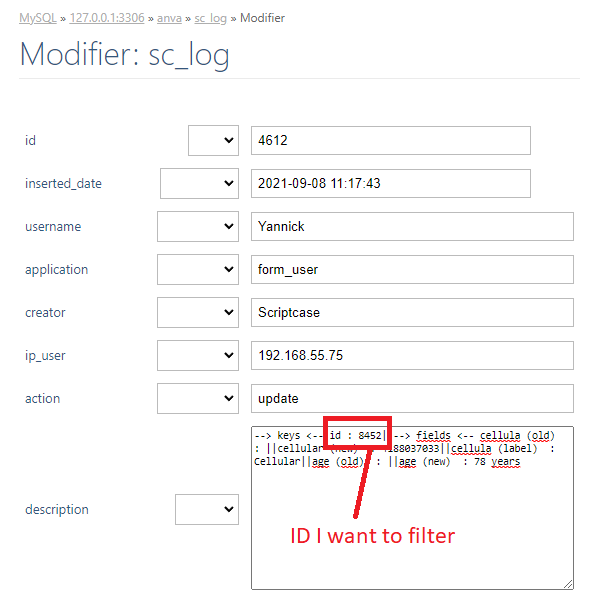Focus the action field showing update
This screenshot has height=596, width=591.
click(x=412, y=398)
